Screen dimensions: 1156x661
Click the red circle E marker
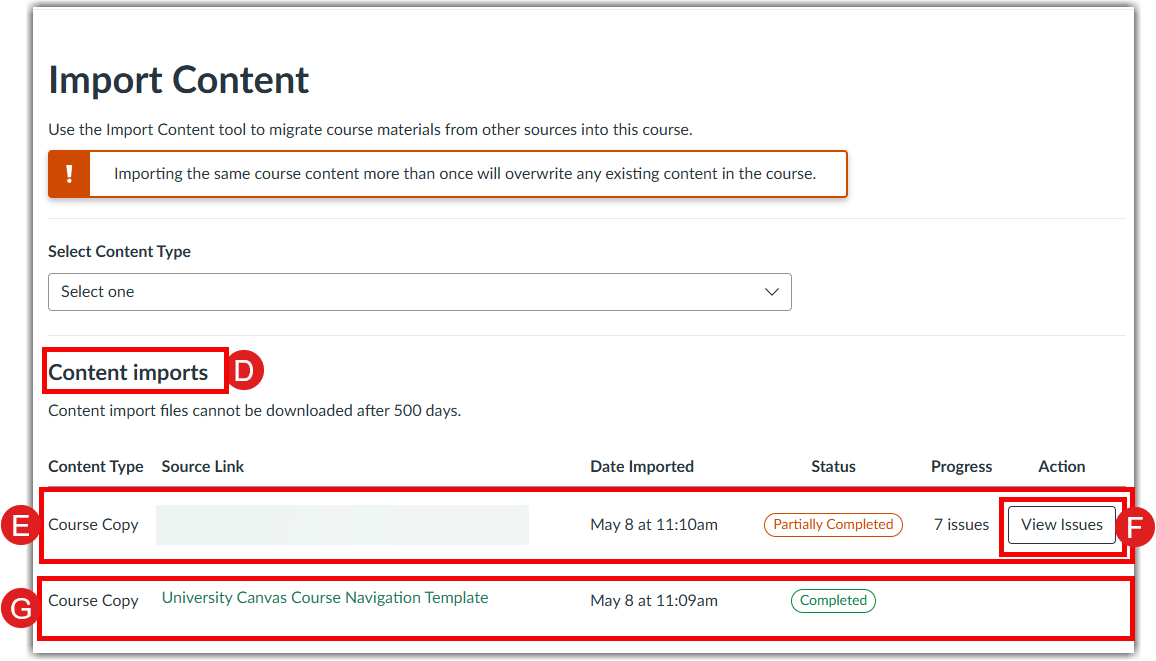[x=19, y=525]
